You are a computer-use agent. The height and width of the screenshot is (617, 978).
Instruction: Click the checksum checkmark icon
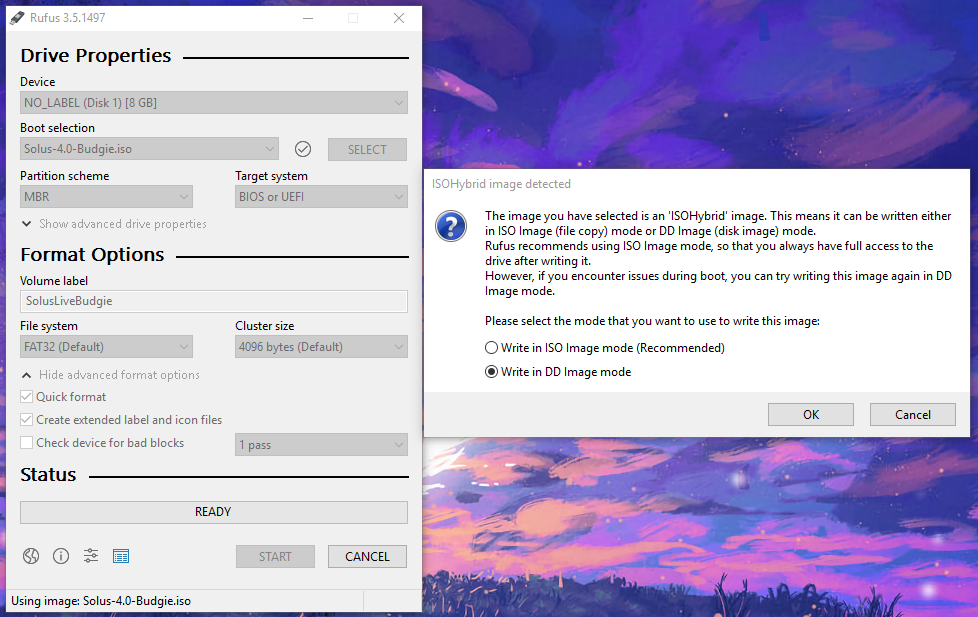[x=303, y=149]
